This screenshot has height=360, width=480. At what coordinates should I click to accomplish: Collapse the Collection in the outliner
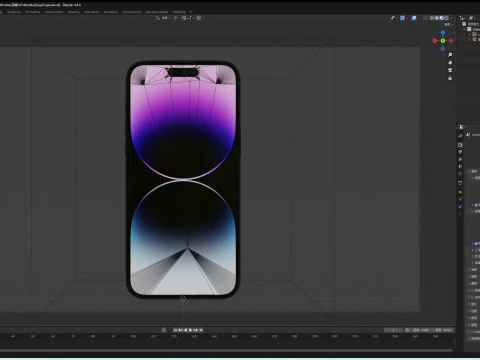coord(465,29)
